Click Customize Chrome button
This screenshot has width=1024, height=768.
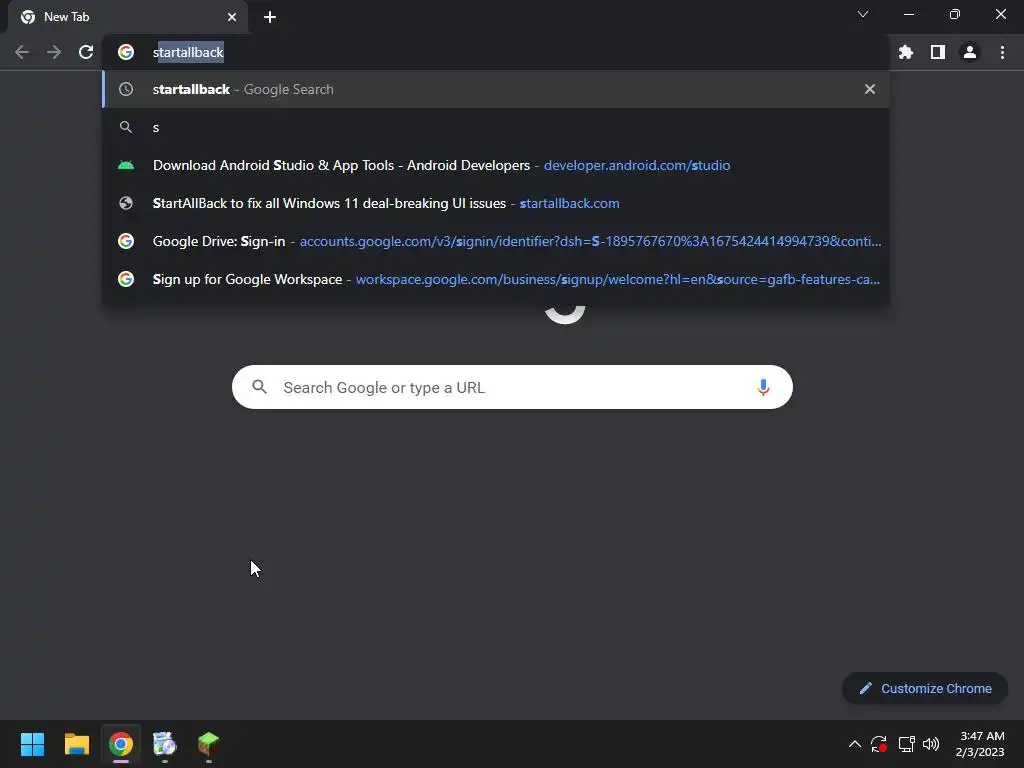(925, 688)
